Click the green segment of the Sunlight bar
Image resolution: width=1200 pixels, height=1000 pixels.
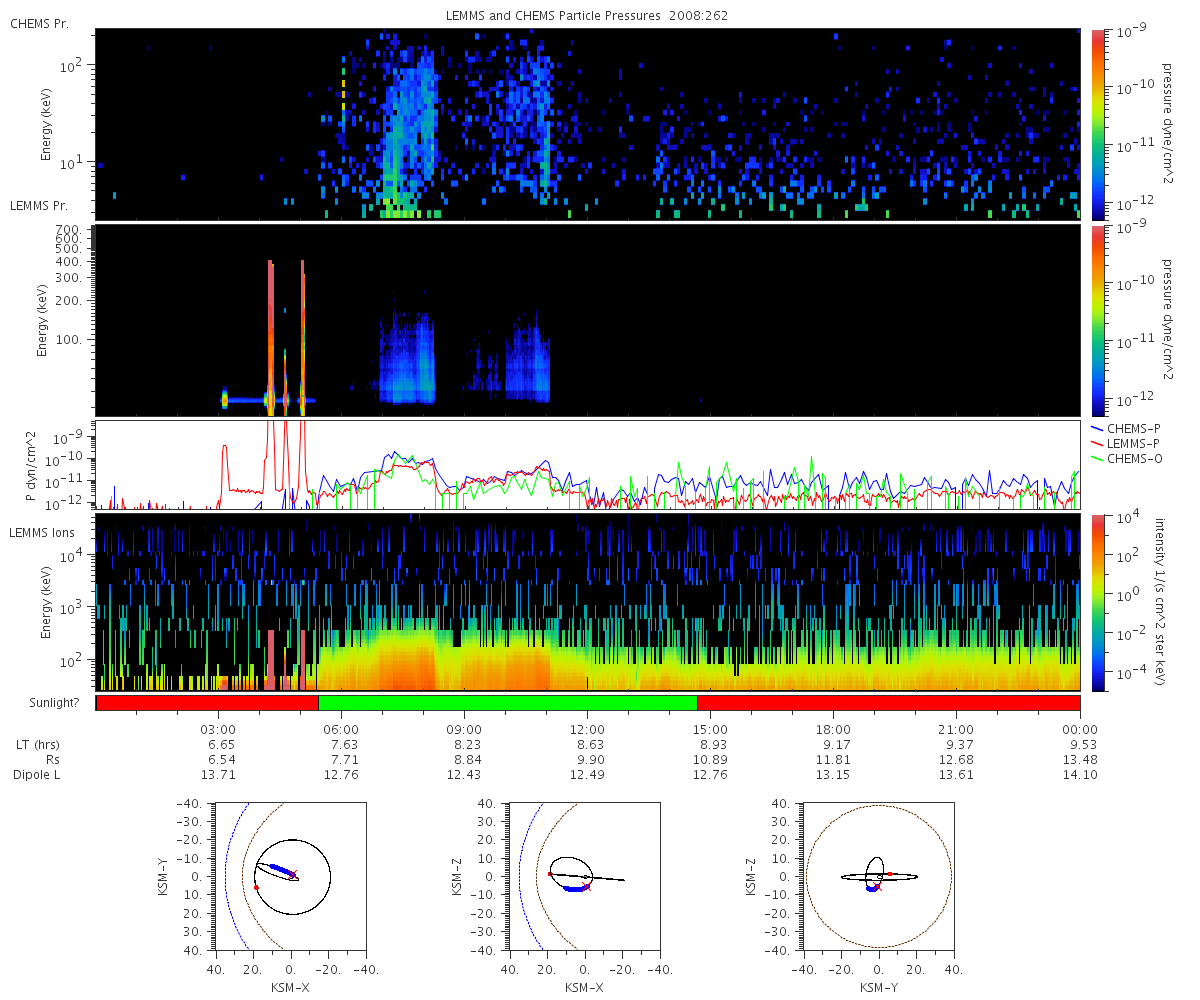click(x=507, y=702)
